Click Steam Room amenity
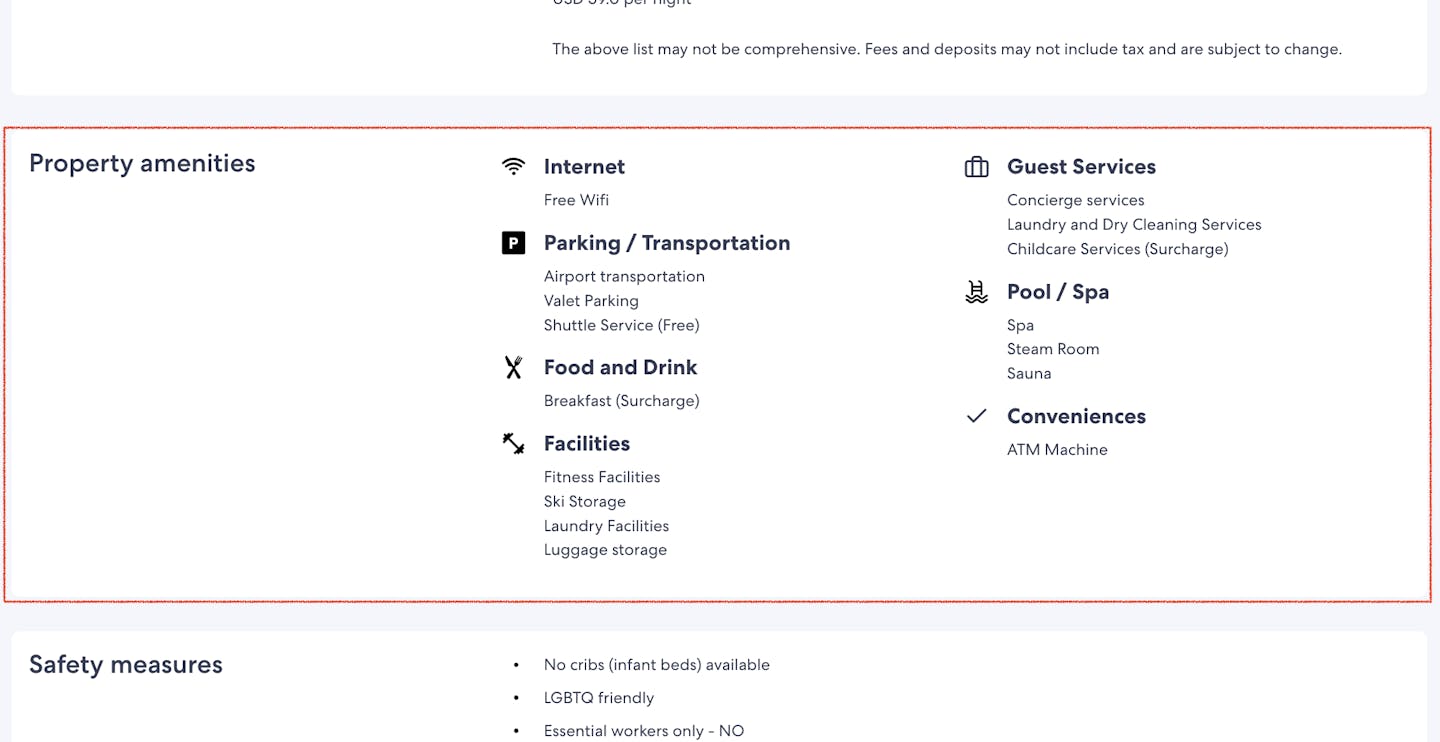Image resolution: width=1440 pixels, height=742 pixels. pos(1053,349)
